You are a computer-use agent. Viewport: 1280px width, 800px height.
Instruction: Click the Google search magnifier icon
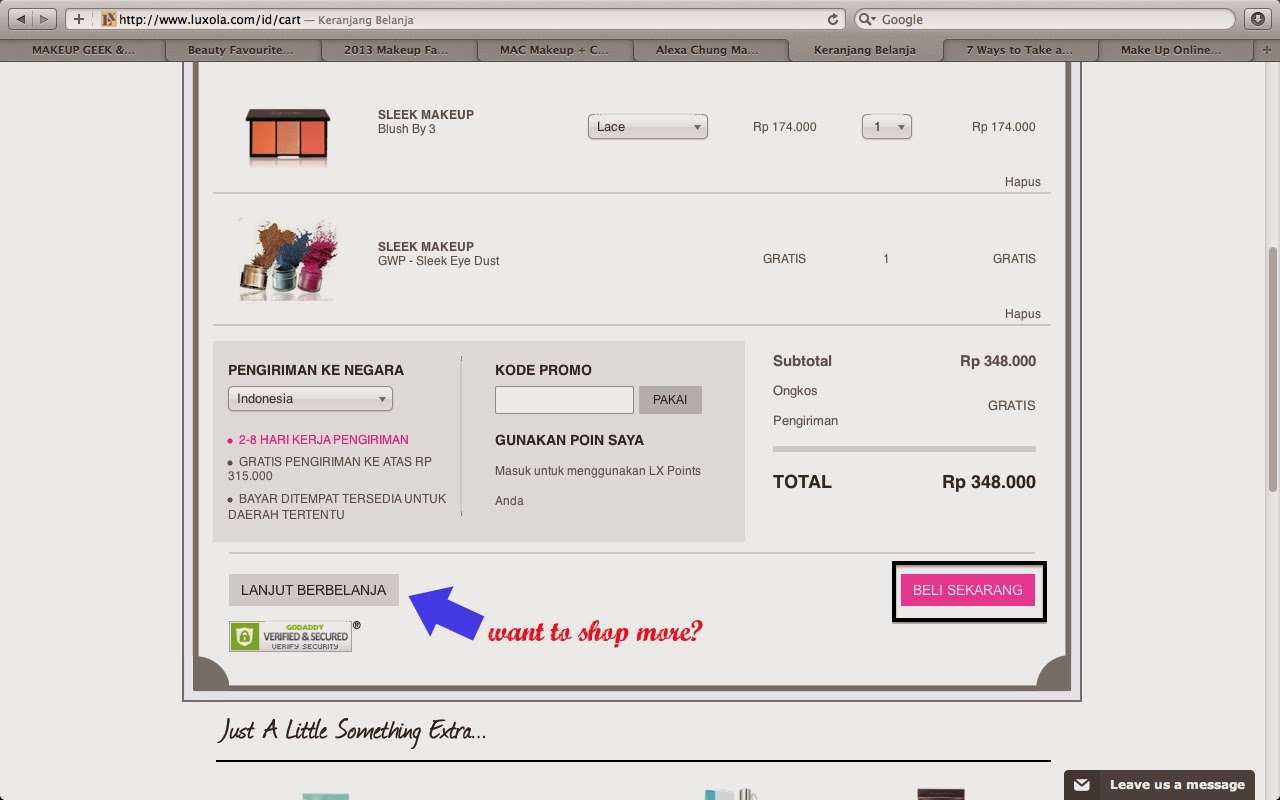(x=867, y=19)
